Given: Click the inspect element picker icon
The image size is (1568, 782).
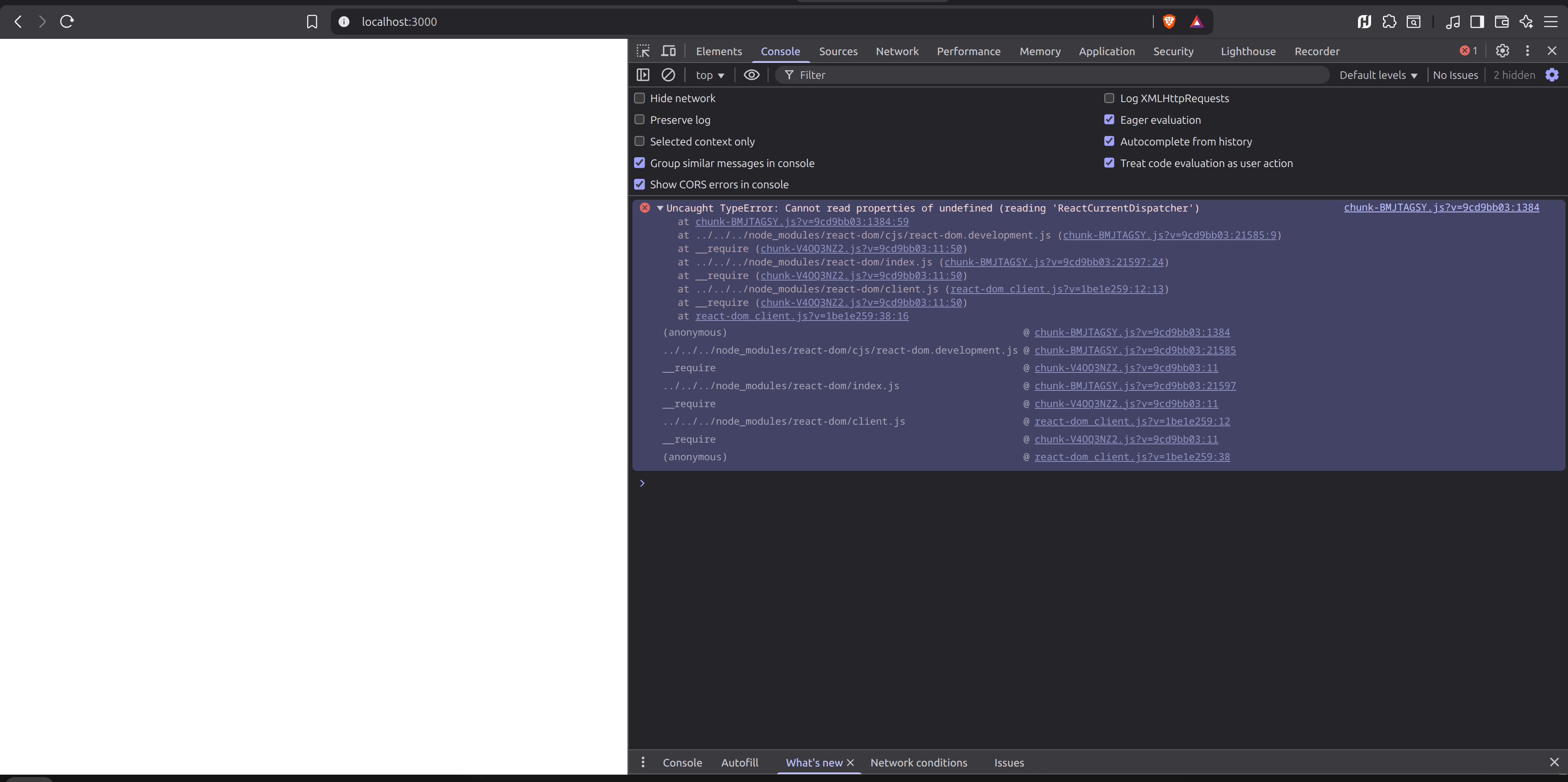Looking at the screenshot, I should pos(643,51).
